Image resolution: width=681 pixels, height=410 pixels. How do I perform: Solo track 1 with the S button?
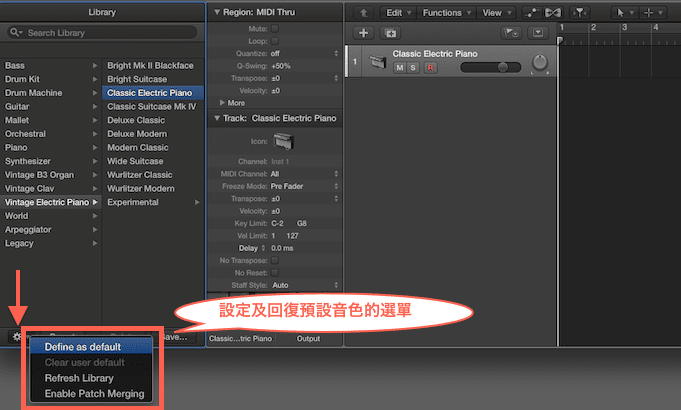click(x=413, y=68)
